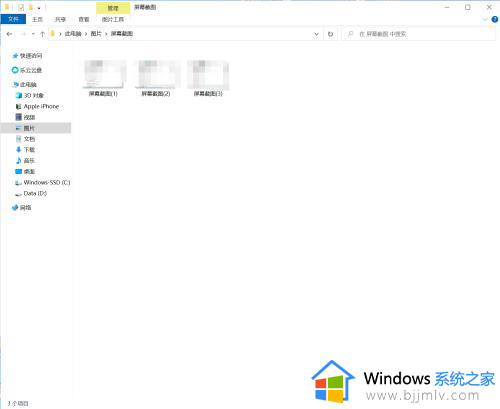Image resolution: width=500 pixels, height=409 pixels.
Task: Open 音乐 folder in sidebar
Action: [x=25, y=161]
